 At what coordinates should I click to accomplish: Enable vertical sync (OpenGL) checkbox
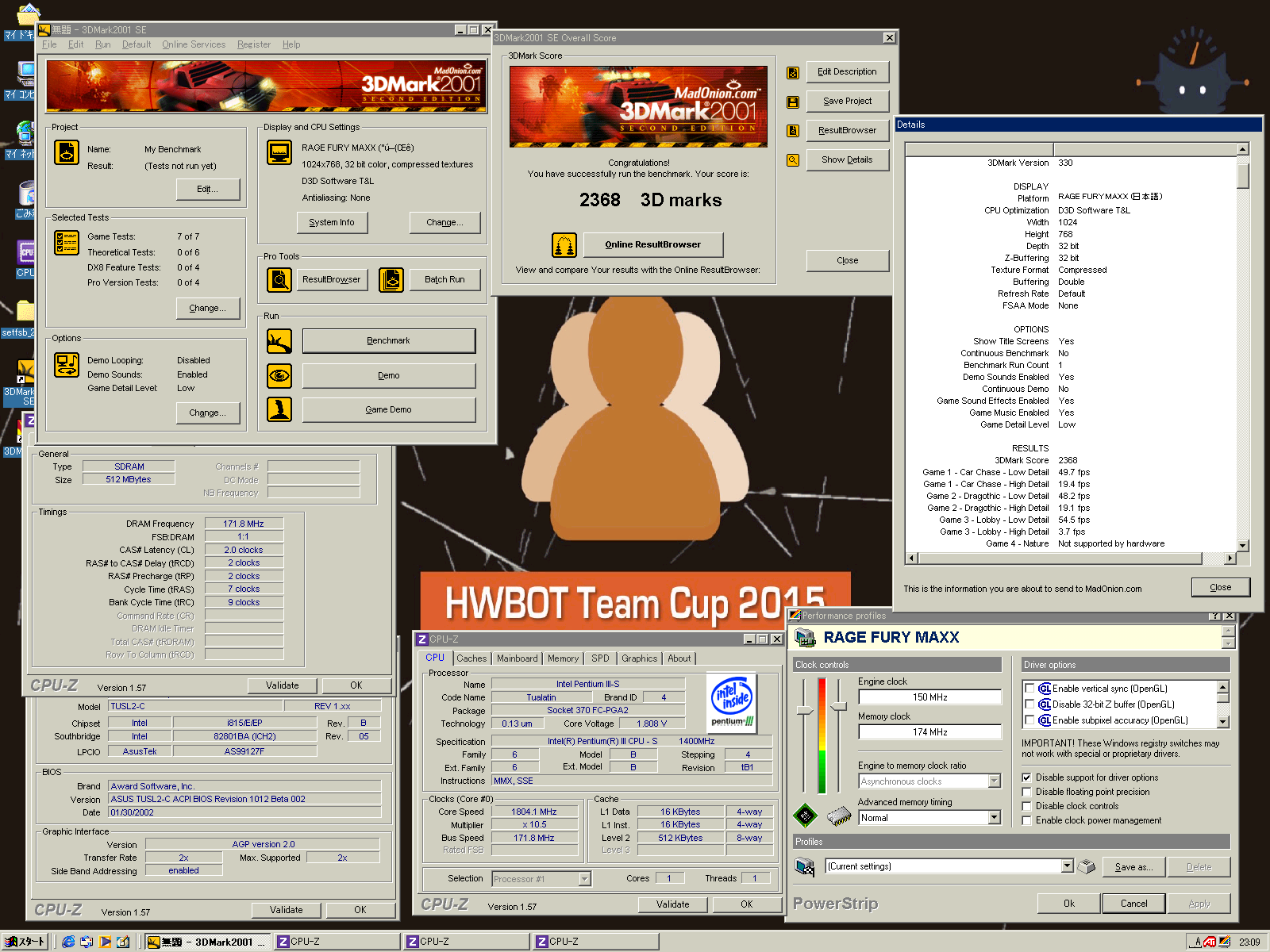pyautogui.click(x=1029, y=689)
